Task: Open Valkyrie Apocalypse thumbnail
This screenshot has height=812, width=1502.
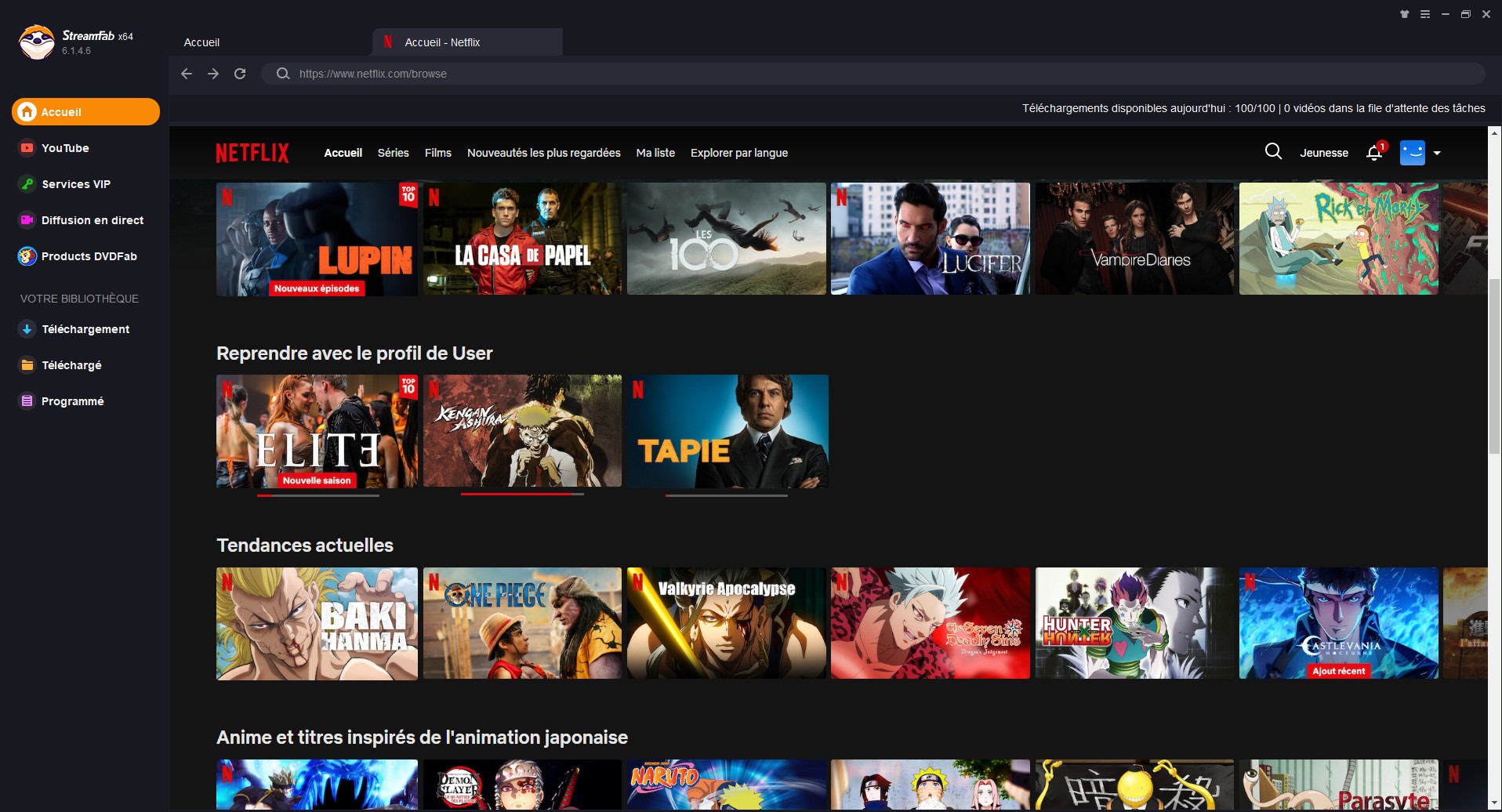Action: (x=727, y=623)
